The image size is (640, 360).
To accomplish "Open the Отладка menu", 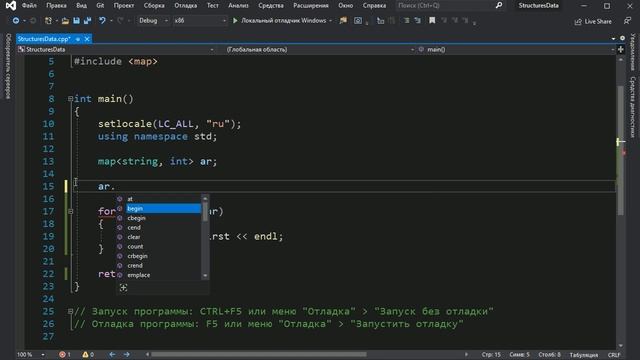I will tap(185, 5).
